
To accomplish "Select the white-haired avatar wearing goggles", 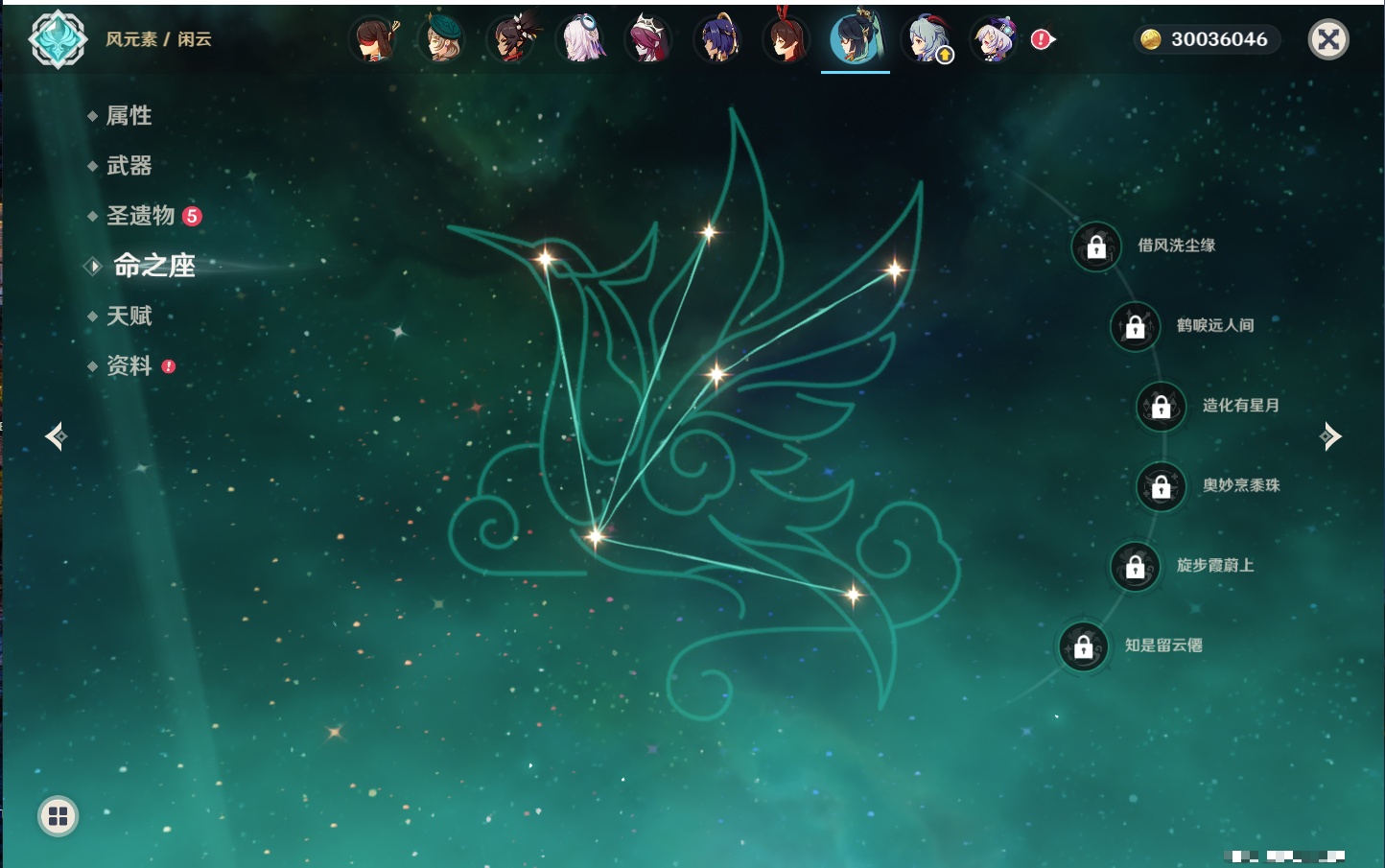I will pyautogui.click(x=580, y=39).
